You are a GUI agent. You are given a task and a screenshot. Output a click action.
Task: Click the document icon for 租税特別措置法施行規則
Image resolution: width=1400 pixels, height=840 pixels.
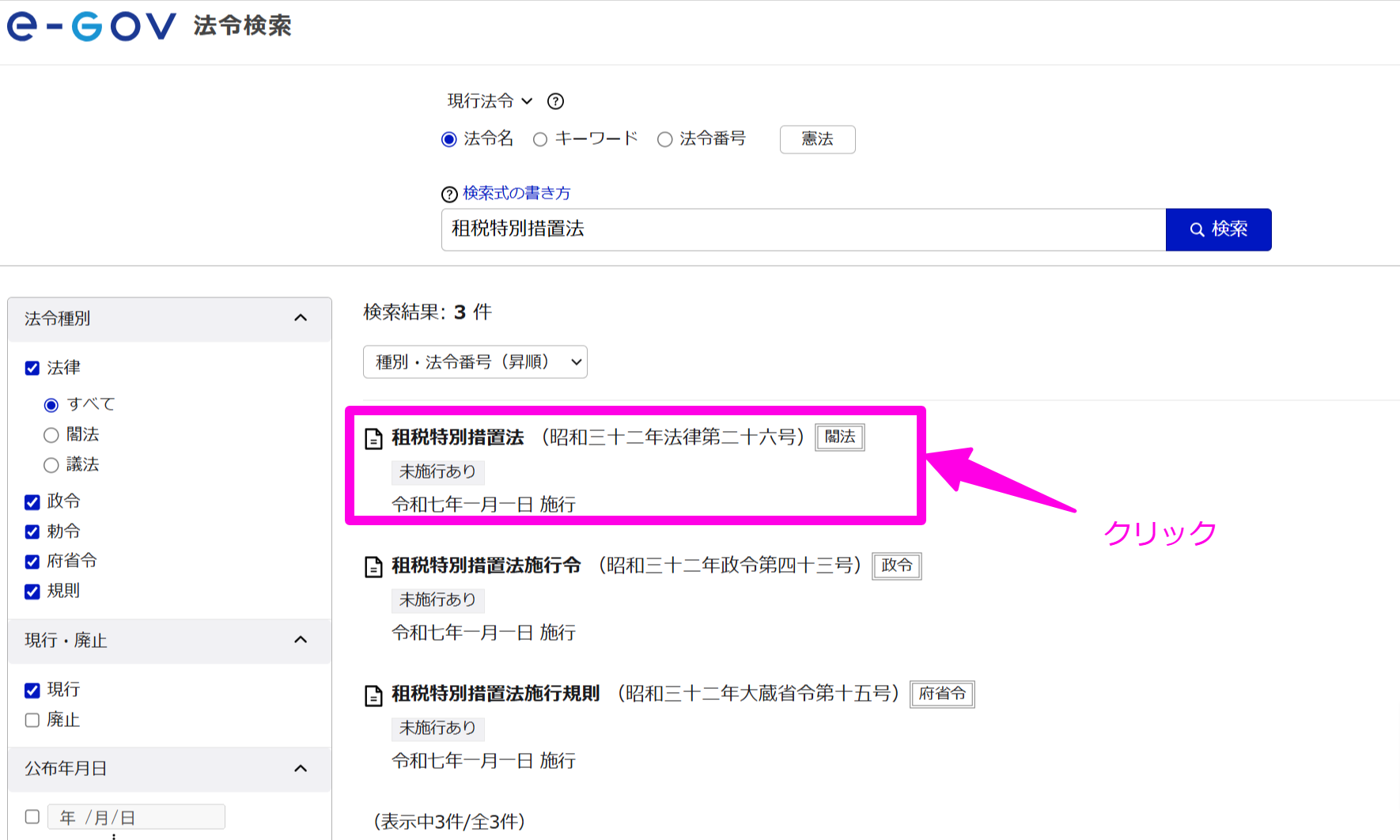pyautogui.click(x=373, y=695)
